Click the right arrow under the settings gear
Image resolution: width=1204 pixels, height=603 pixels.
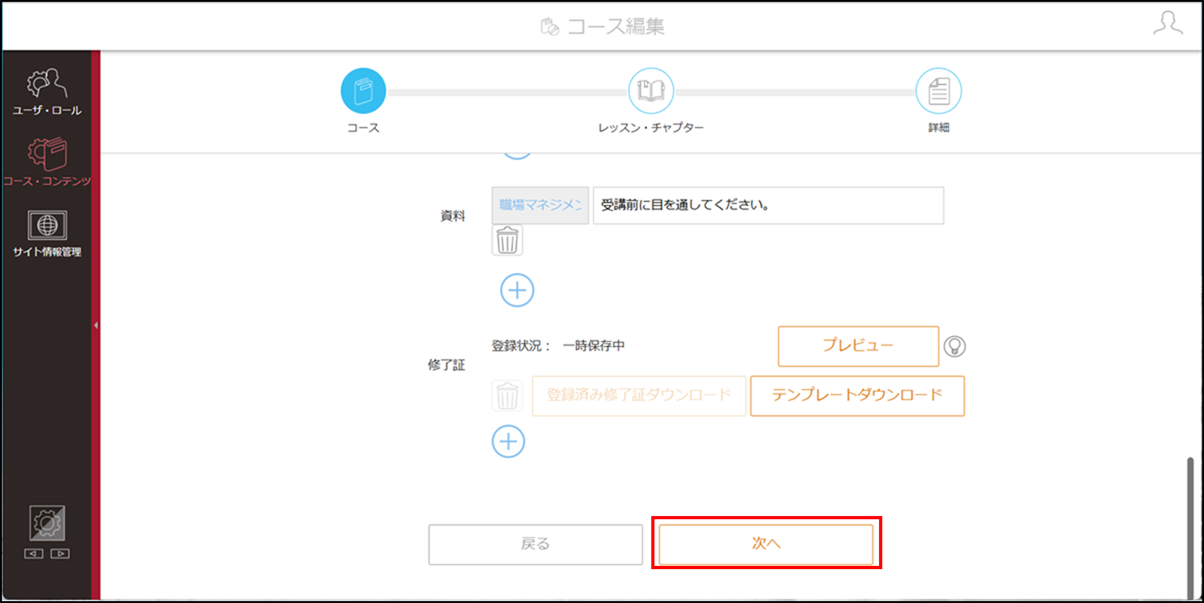(x=60, y=553)
